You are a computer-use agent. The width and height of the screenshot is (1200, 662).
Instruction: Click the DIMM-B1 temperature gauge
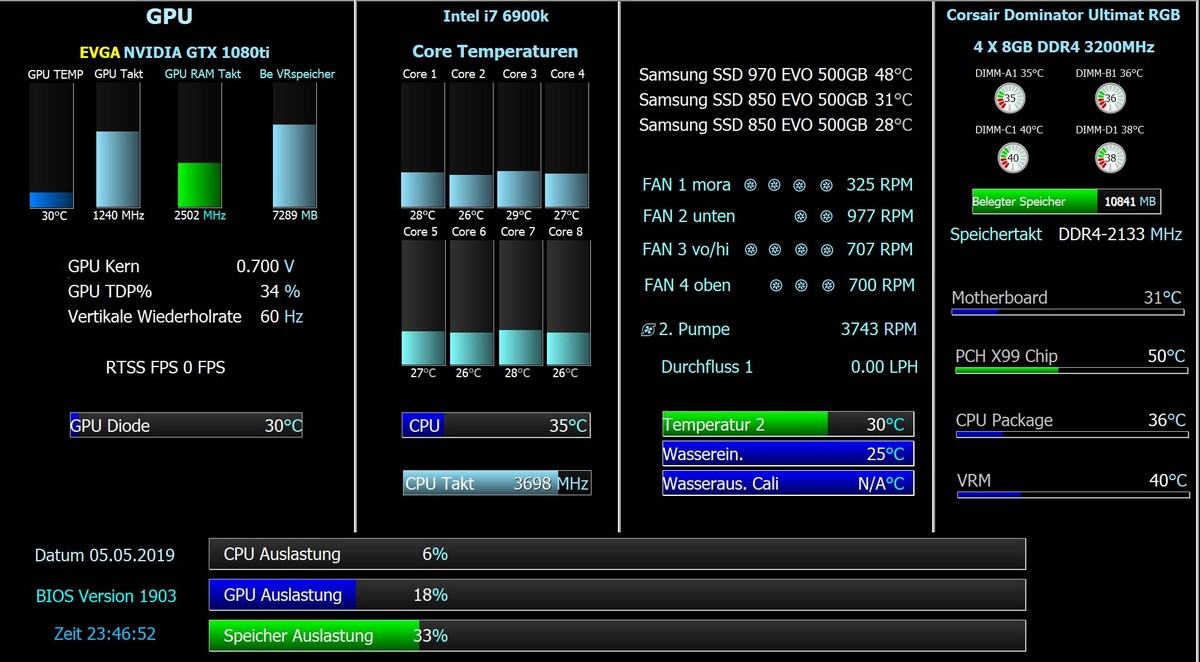pos(1110,98)
